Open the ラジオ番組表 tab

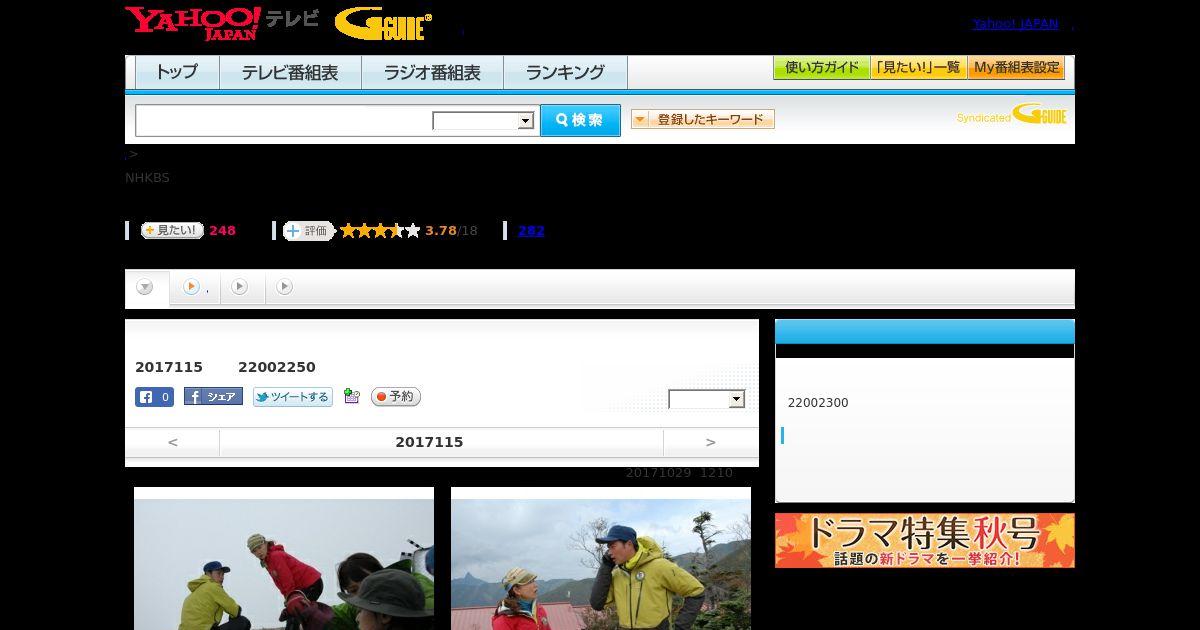coord(432,72)
